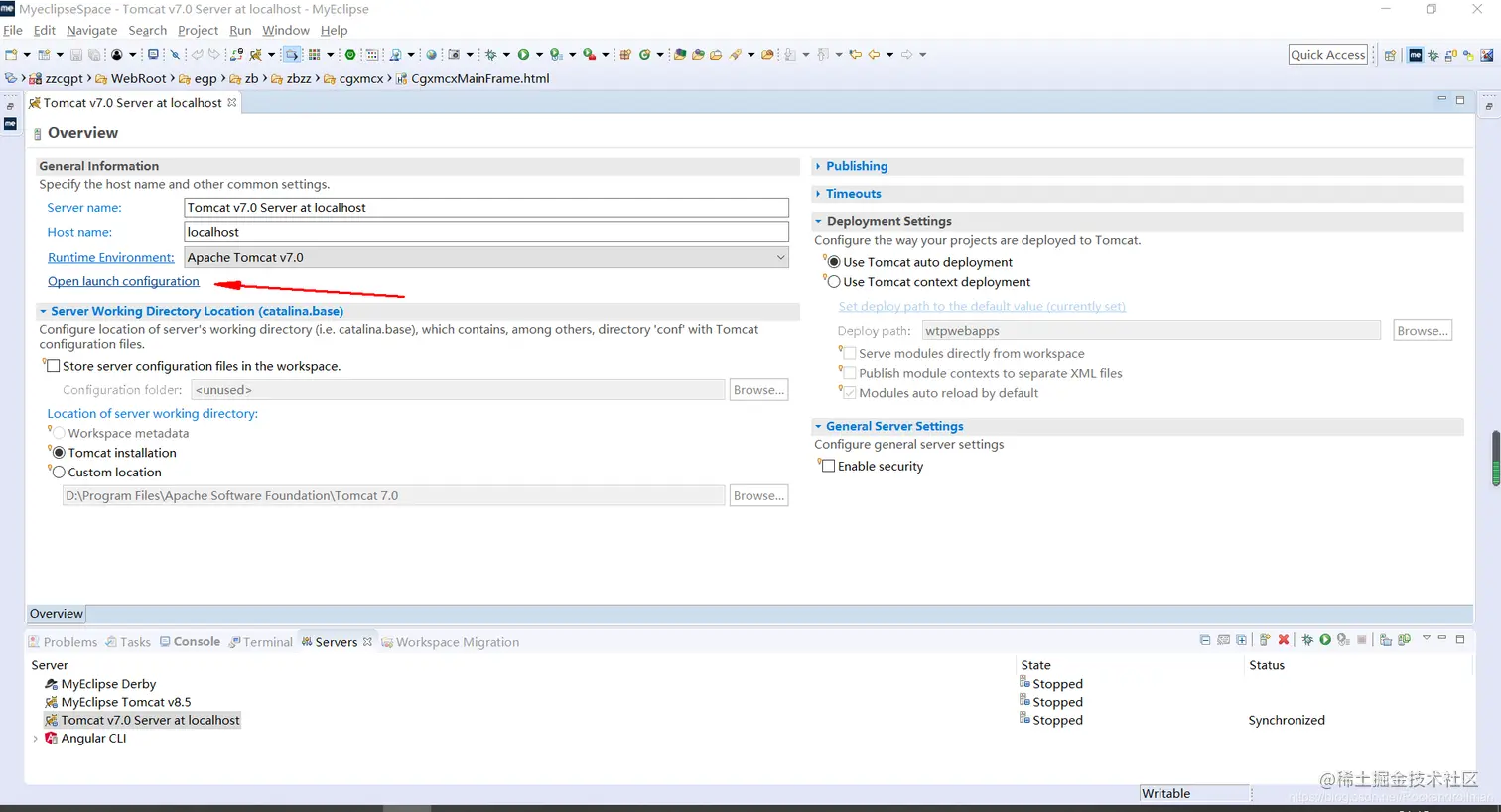
Task: Select Custom location radio button
Action: 59,473
